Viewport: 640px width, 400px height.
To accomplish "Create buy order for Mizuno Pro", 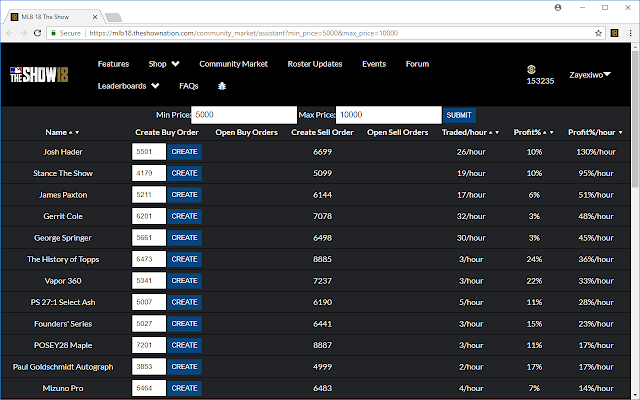I will coord(184,388).
